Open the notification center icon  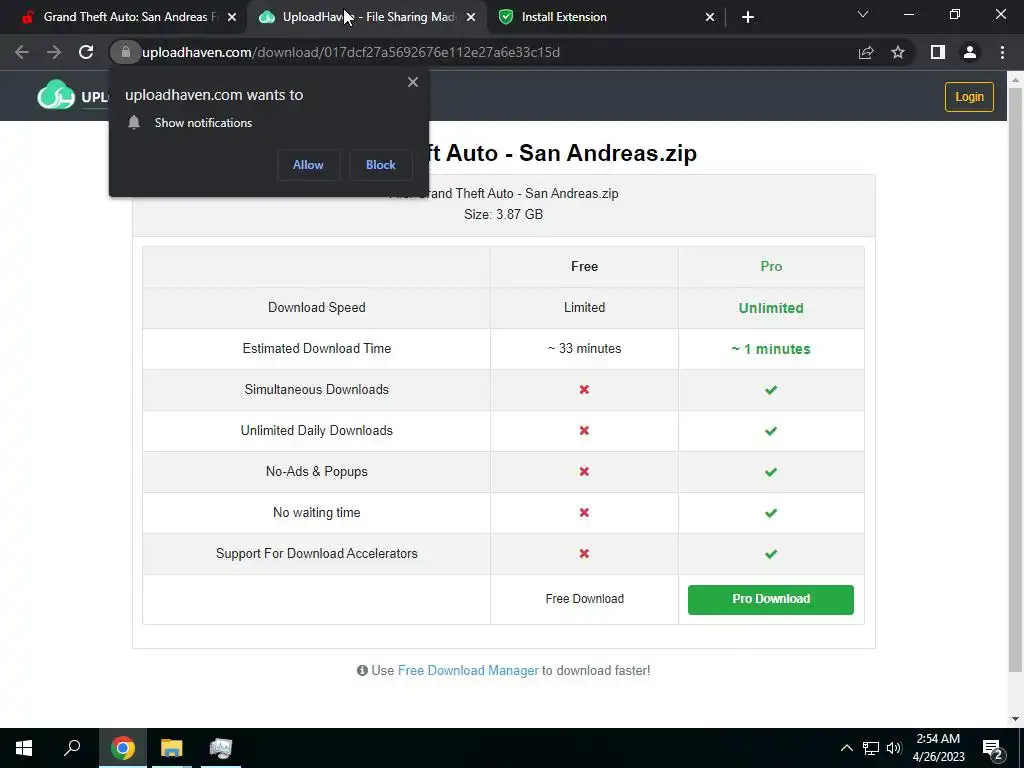coord(993,749)
